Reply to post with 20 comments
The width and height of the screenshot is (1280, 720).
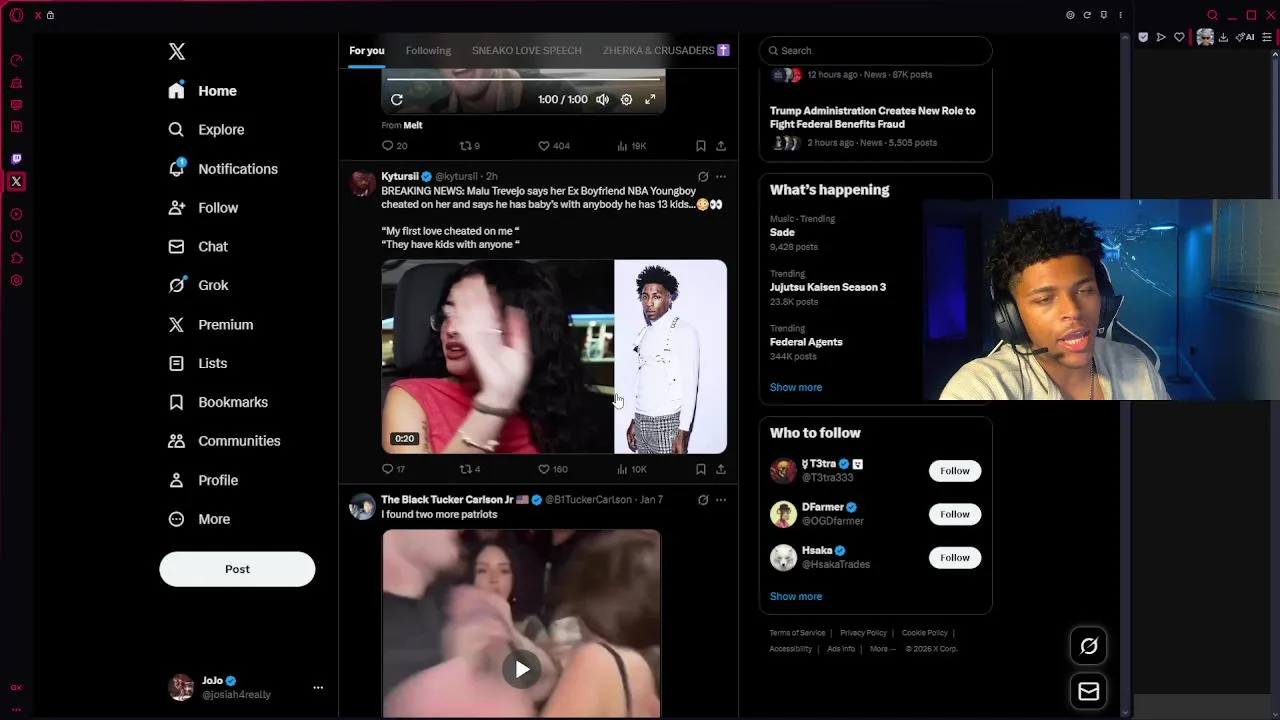[395, 146]
